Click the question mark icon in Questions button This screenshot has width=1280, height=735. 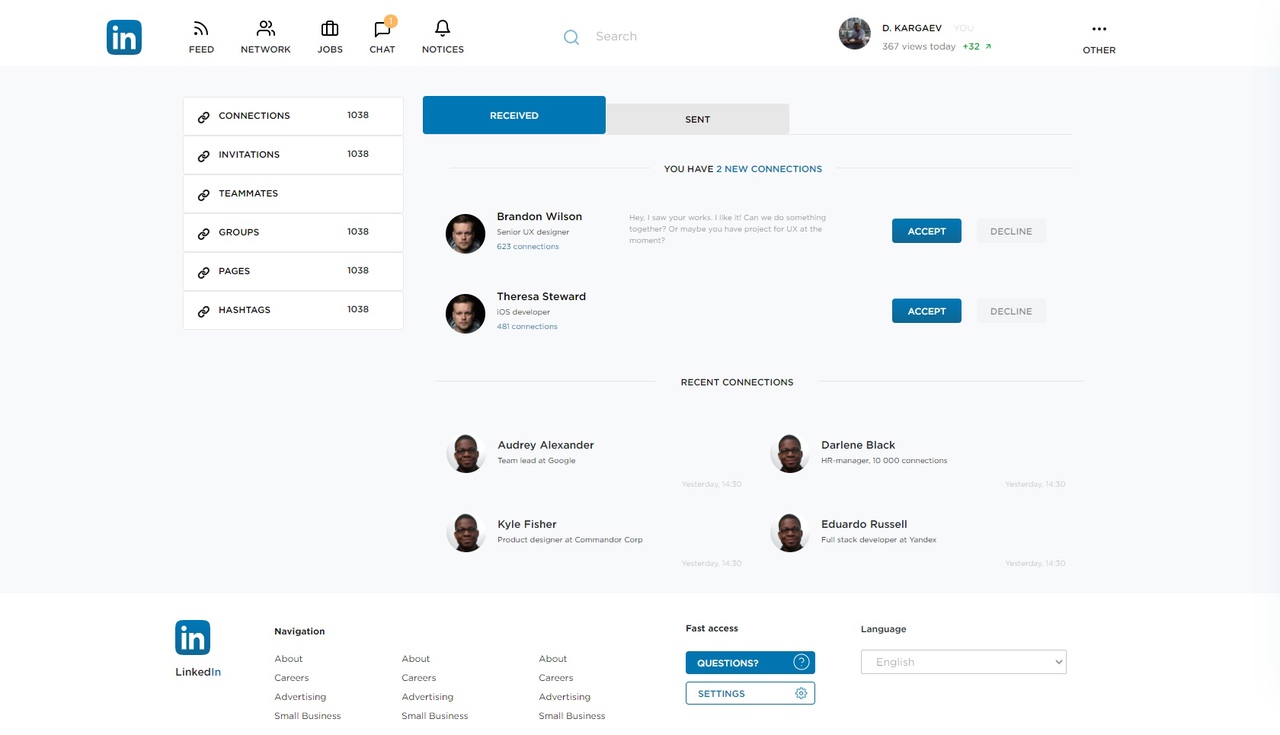(801, 662)
